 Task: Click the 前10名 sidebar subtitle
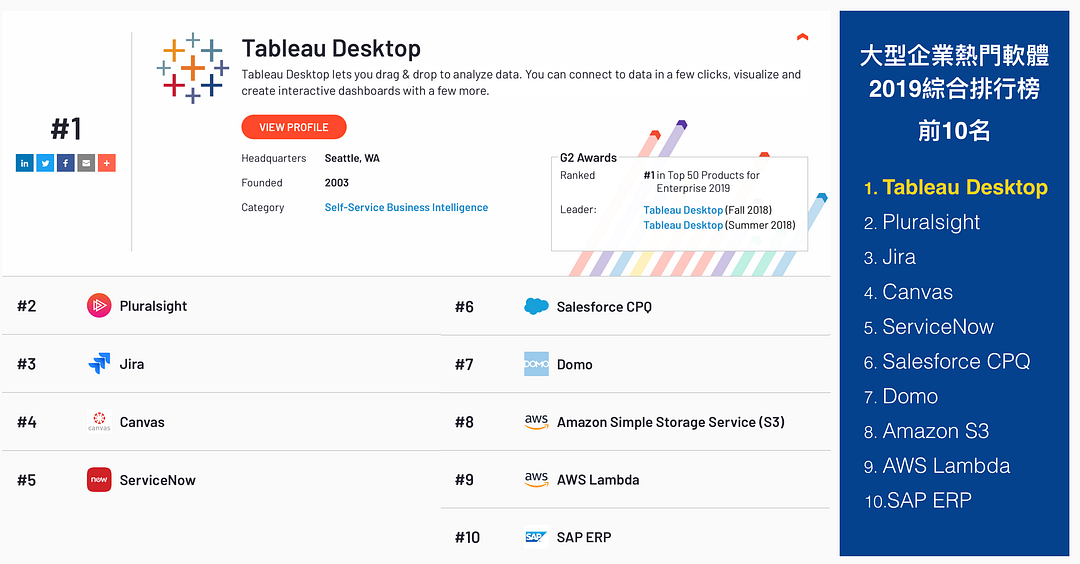(954, 130)
